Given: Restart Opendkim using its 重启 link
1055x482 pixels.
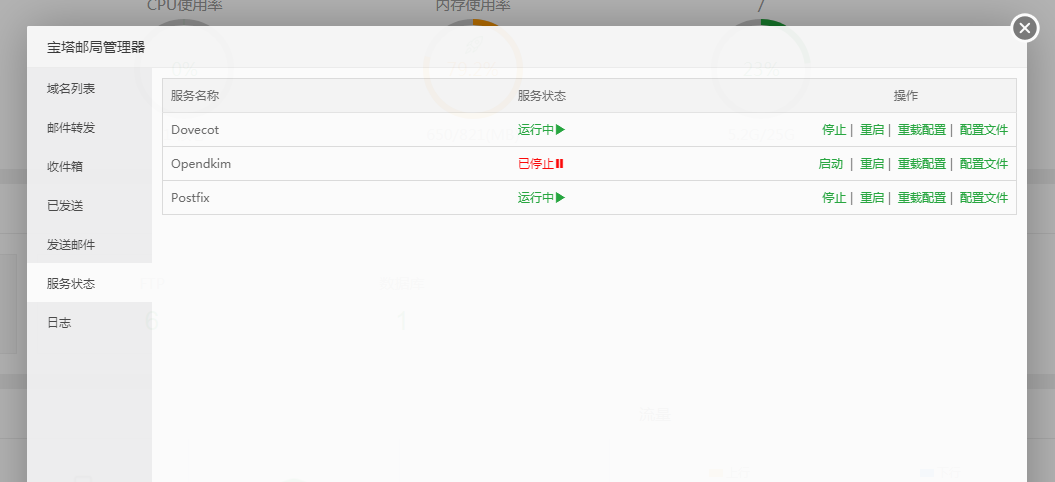Looking at the screenshot, I should click(872, 164).
